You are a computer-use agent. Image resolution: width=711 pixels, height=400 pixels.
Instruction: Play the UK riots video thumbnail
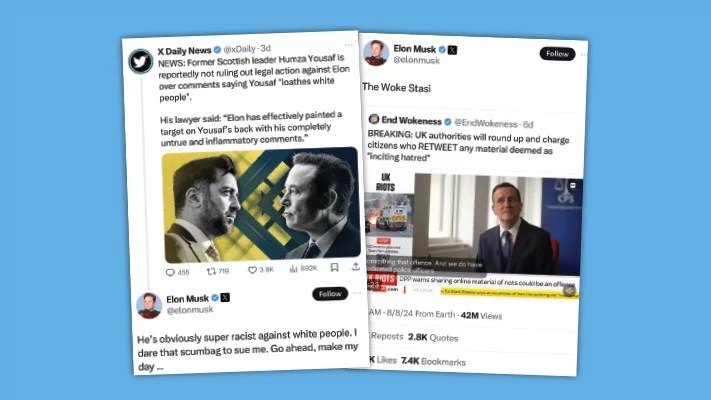[x=473, y=234]
